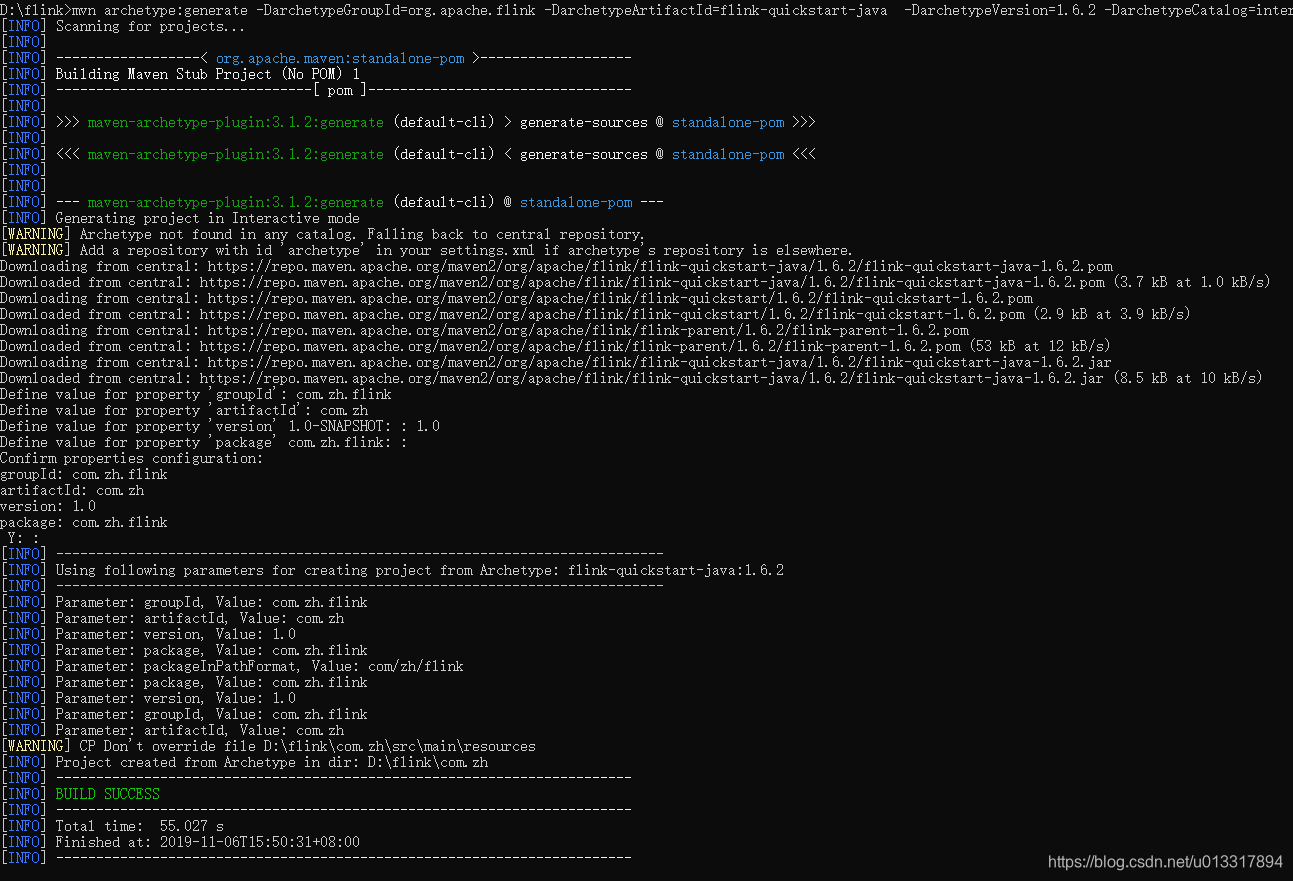
Task: Click the flink-quickstart-1.6.2.pom downloaded line (2.9 kB)
Action: (x=595, y=314)
